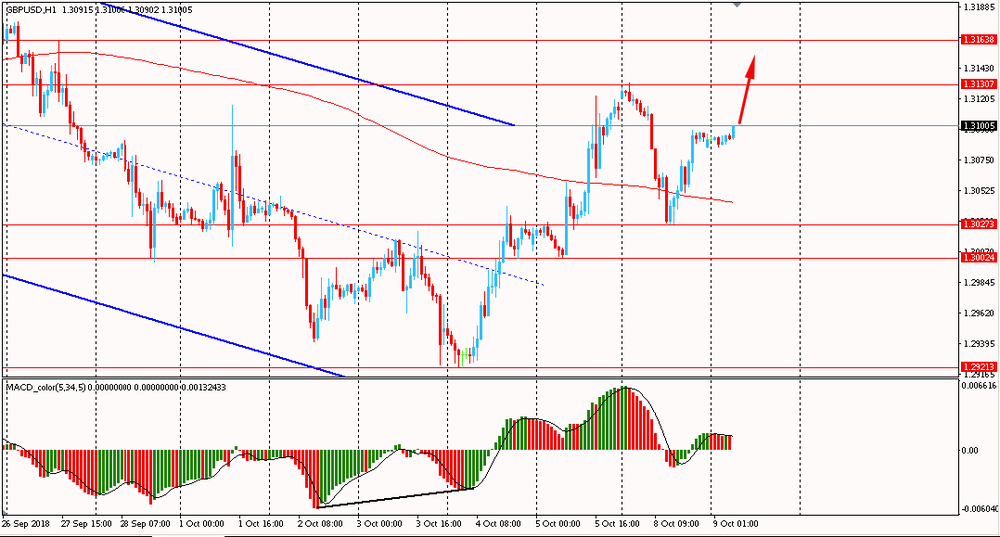The image size is (1000, 537).
Task: Click the 1.31885 price axis value
Action: click(x=980, y=8)
